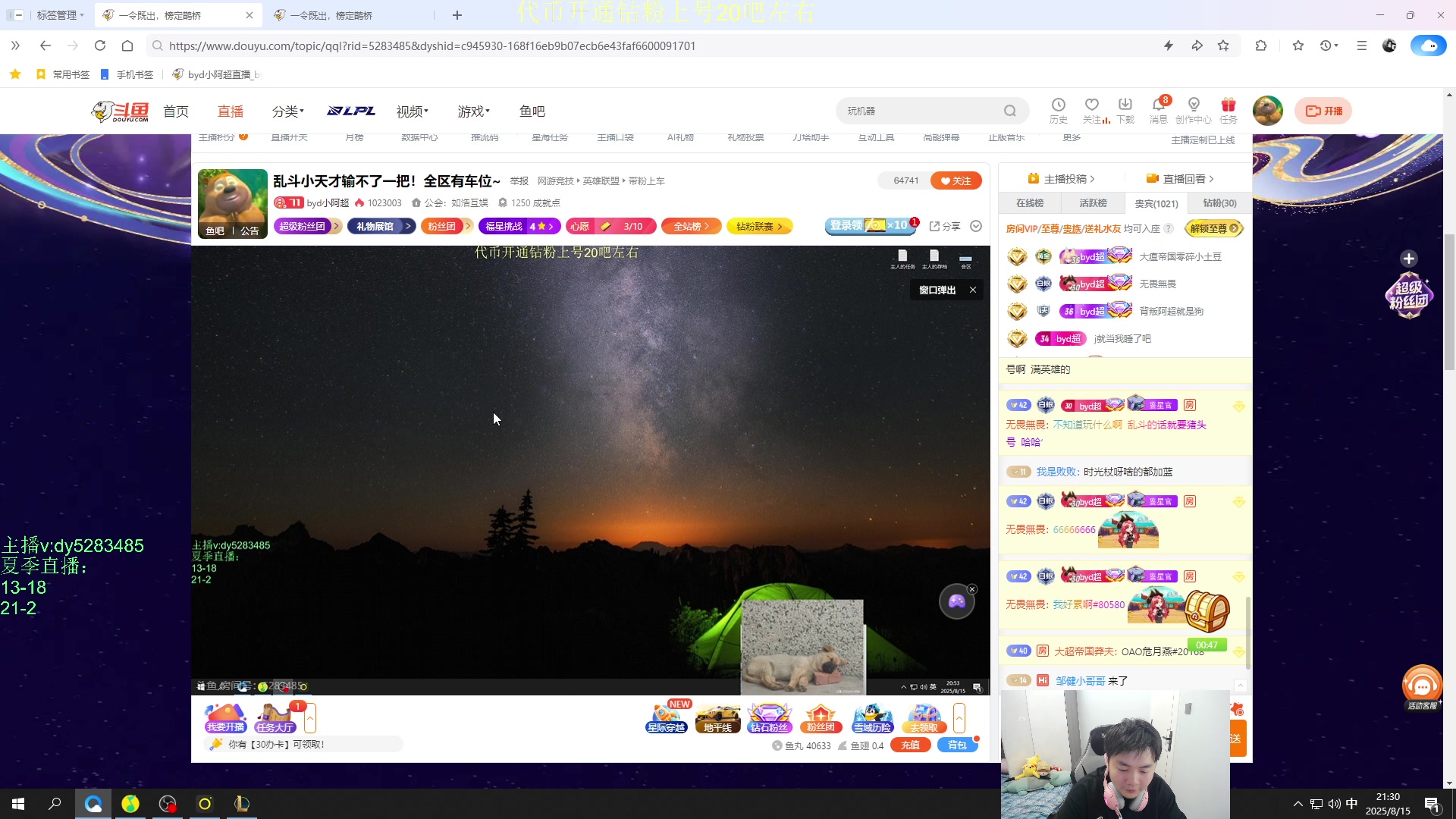Dismiss the floating controller button
1456x819 pixels.
pos(972,589)
